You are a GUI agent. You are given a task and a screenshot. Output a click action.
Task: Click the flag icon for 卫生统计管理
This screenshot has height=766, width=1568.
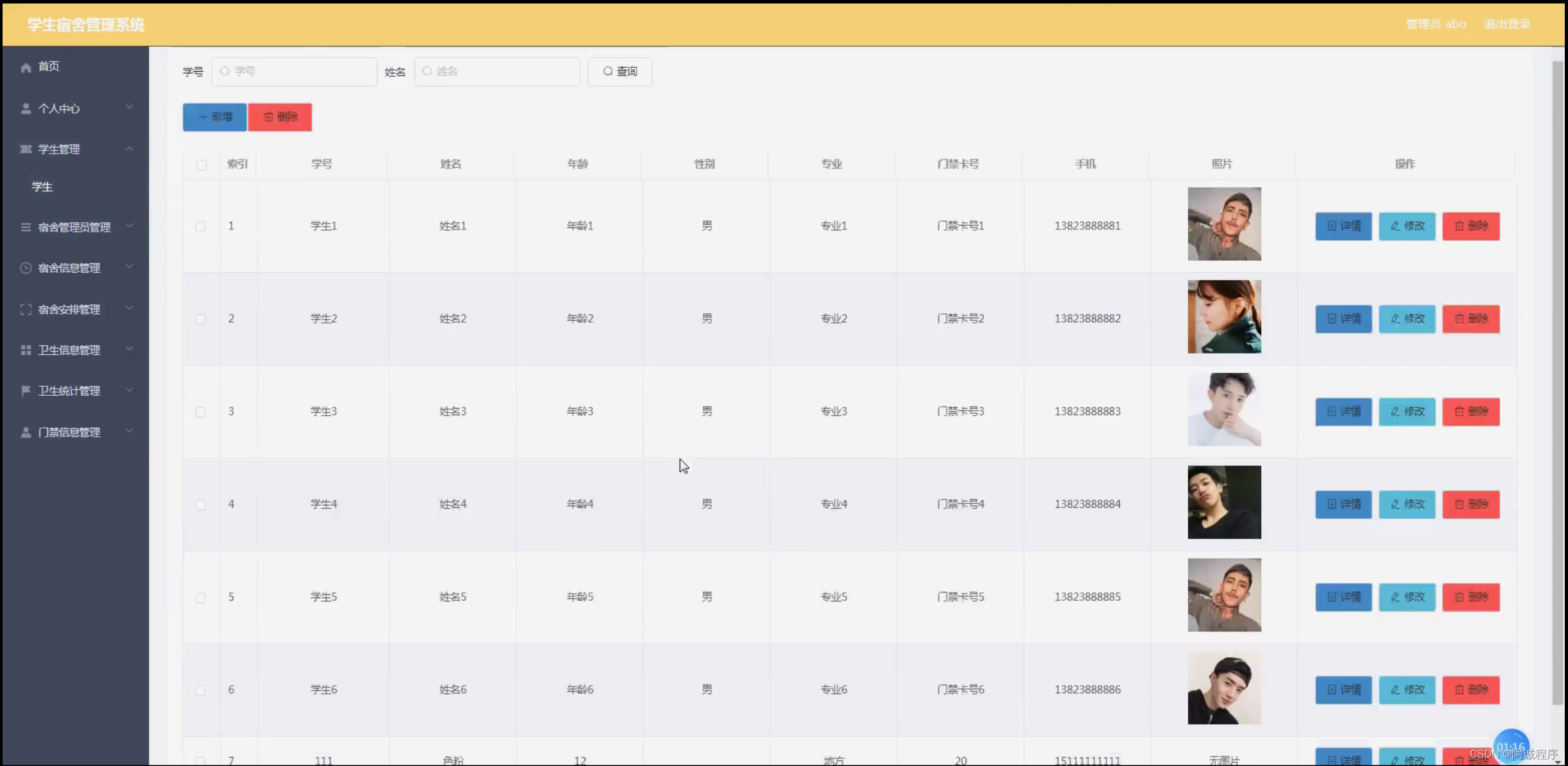coord(26,391)
